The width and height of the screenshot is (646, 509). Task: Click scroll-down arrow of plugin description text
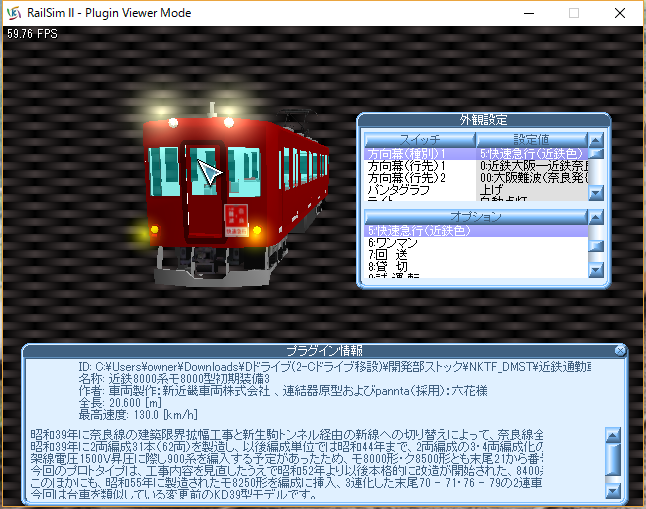[x=613, y=491]
